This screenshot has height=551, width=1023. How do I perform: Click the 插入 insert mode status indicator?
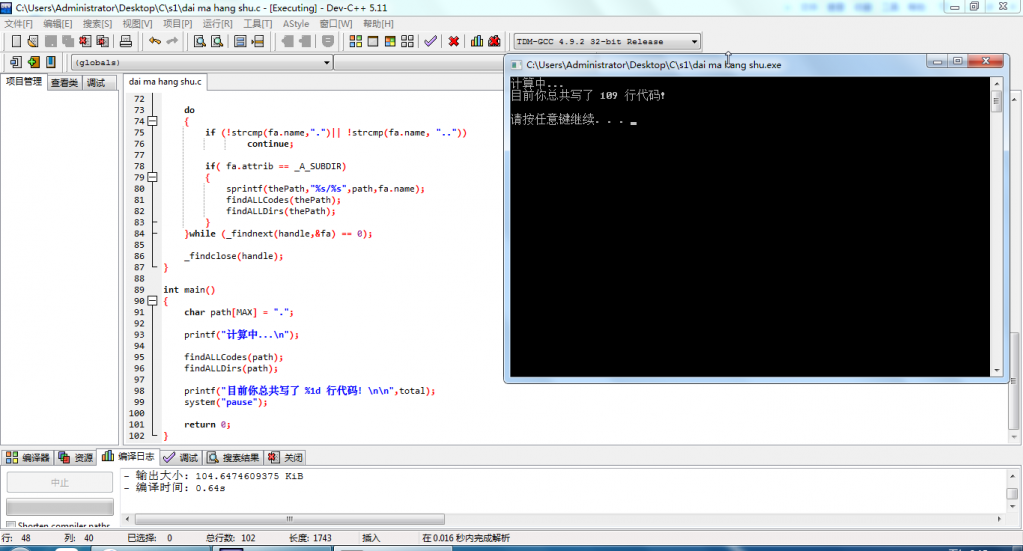pyautogui.click(x=371, y=538)
